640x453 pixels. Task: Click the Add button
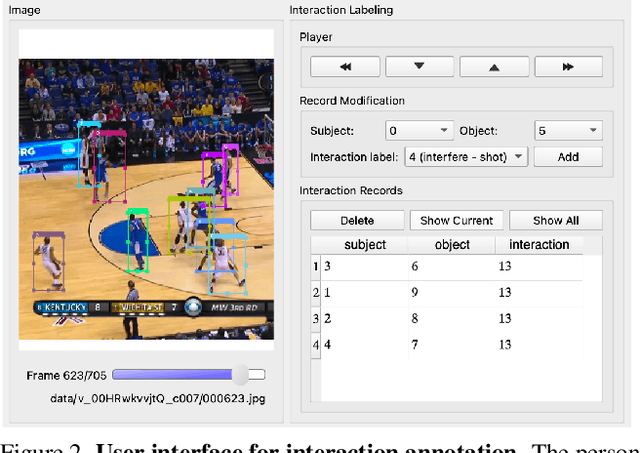pyautogui.click(x=568, y=157)
